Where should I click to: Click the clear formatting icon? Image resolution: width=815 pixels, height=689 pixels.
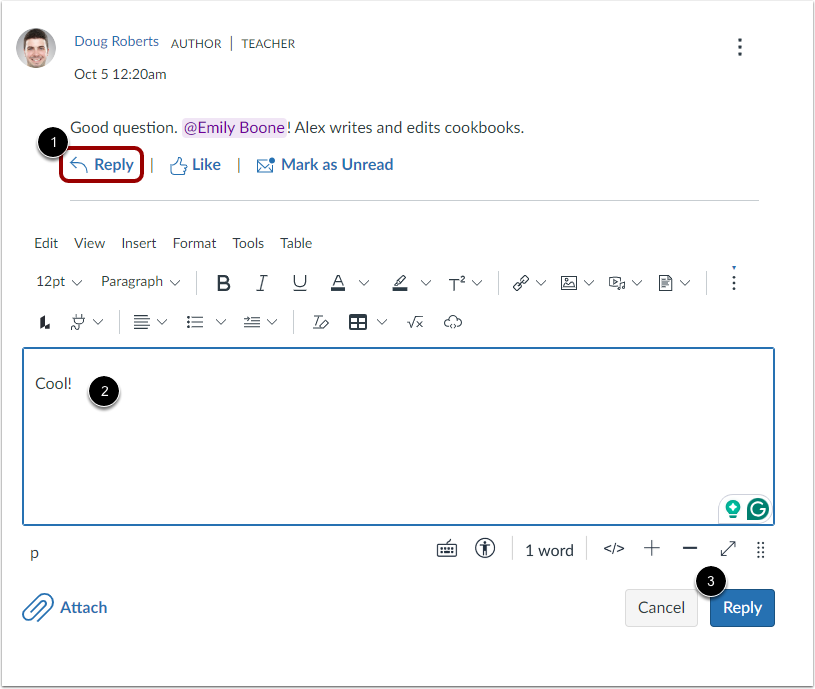point(320,321)
